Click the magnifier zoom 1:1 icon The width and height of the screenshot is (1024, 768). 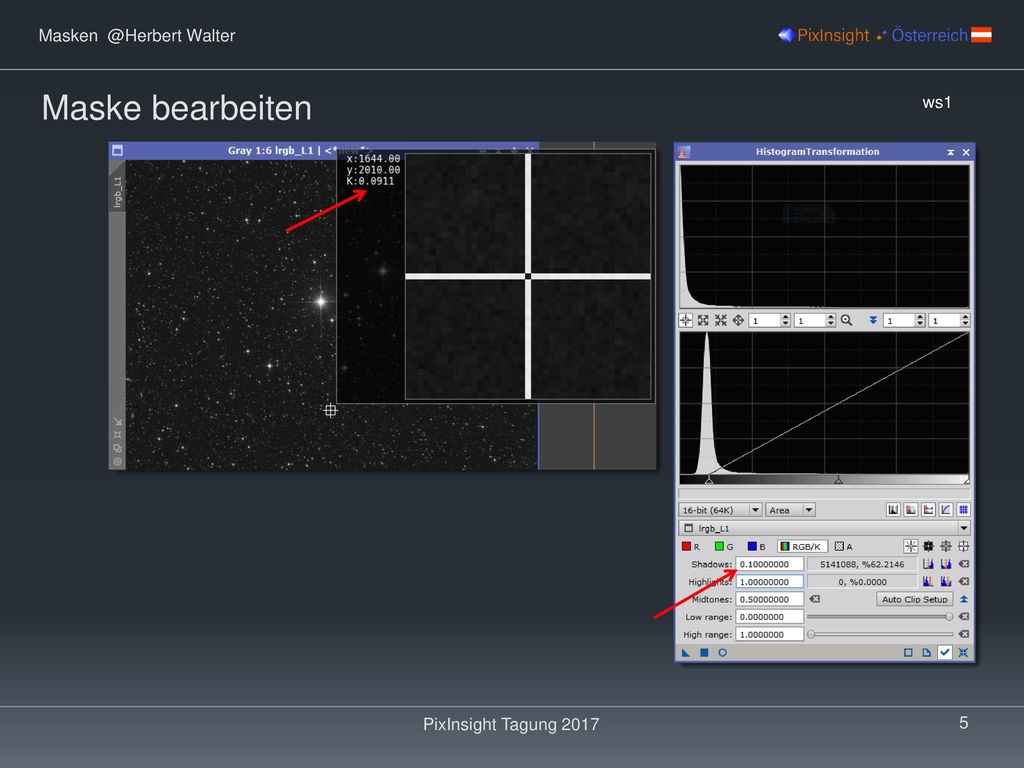coord(846,320)
